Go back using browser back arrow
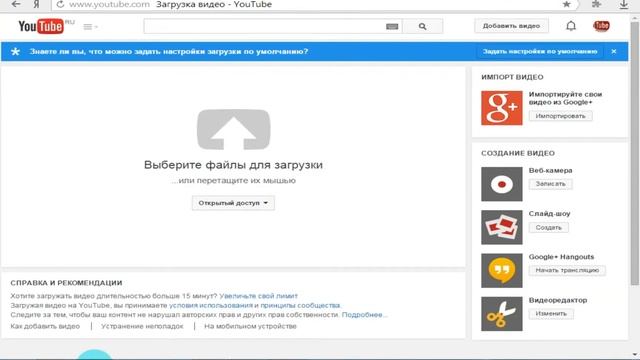Viewport: 640px width, 360px height. point(16,4)
